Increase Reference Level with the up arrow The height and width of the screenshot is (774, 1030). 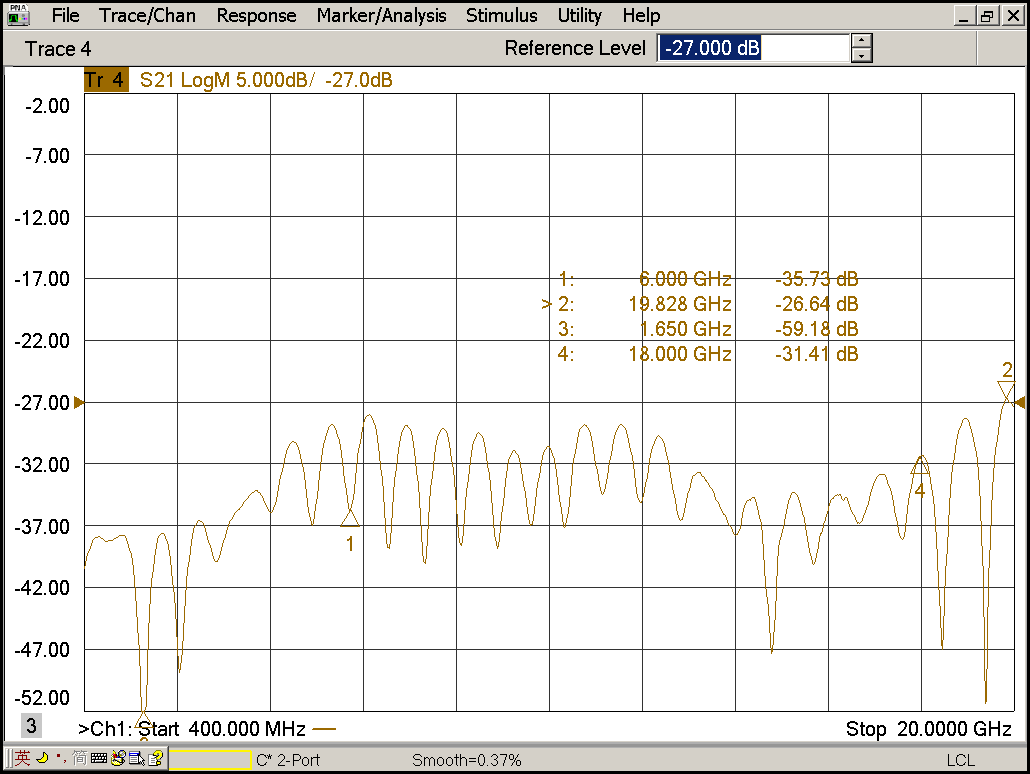click(x=861, y=41)
